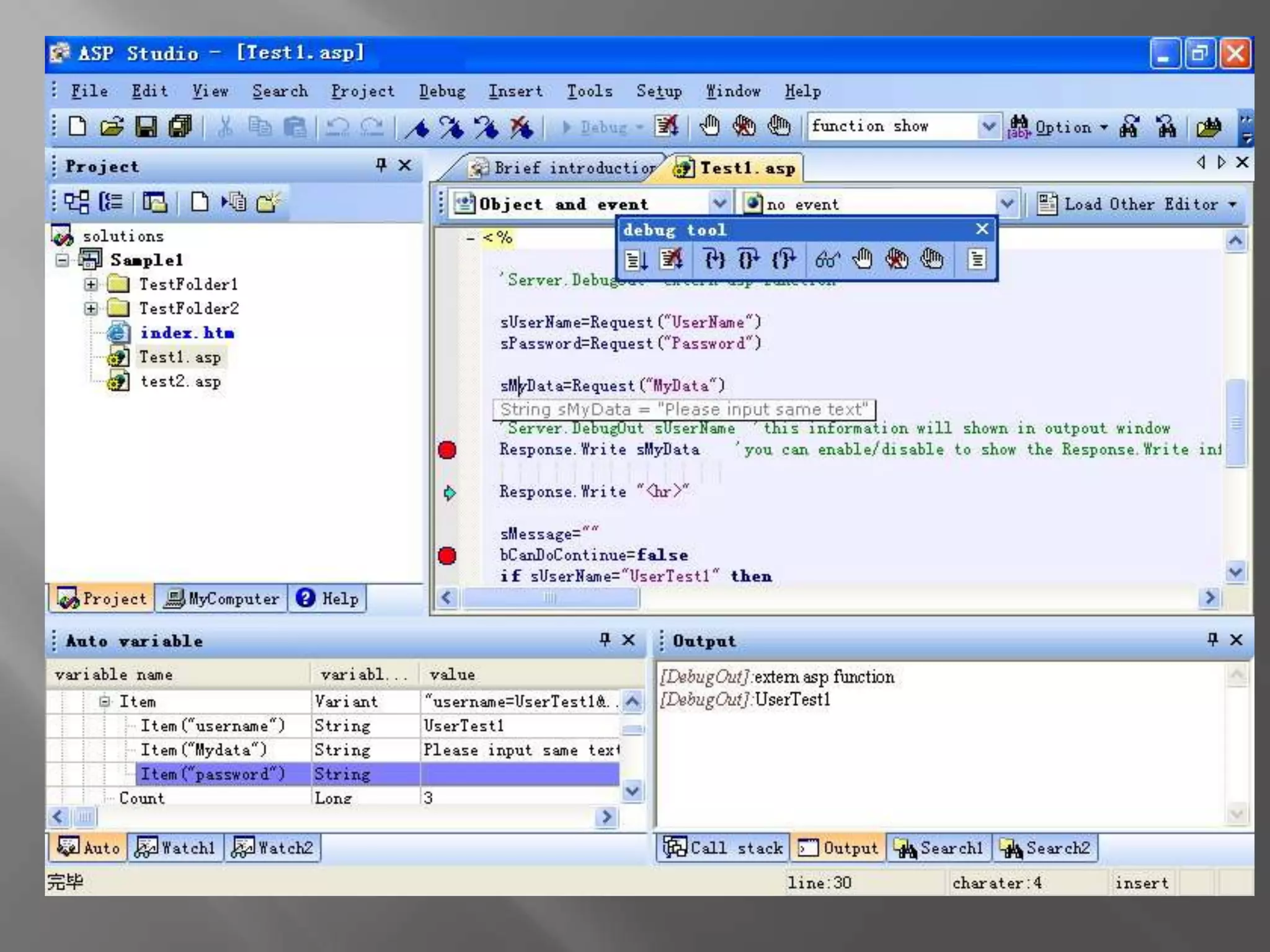
Task: Click the New file toolbar icon
Action: [77, 127]
